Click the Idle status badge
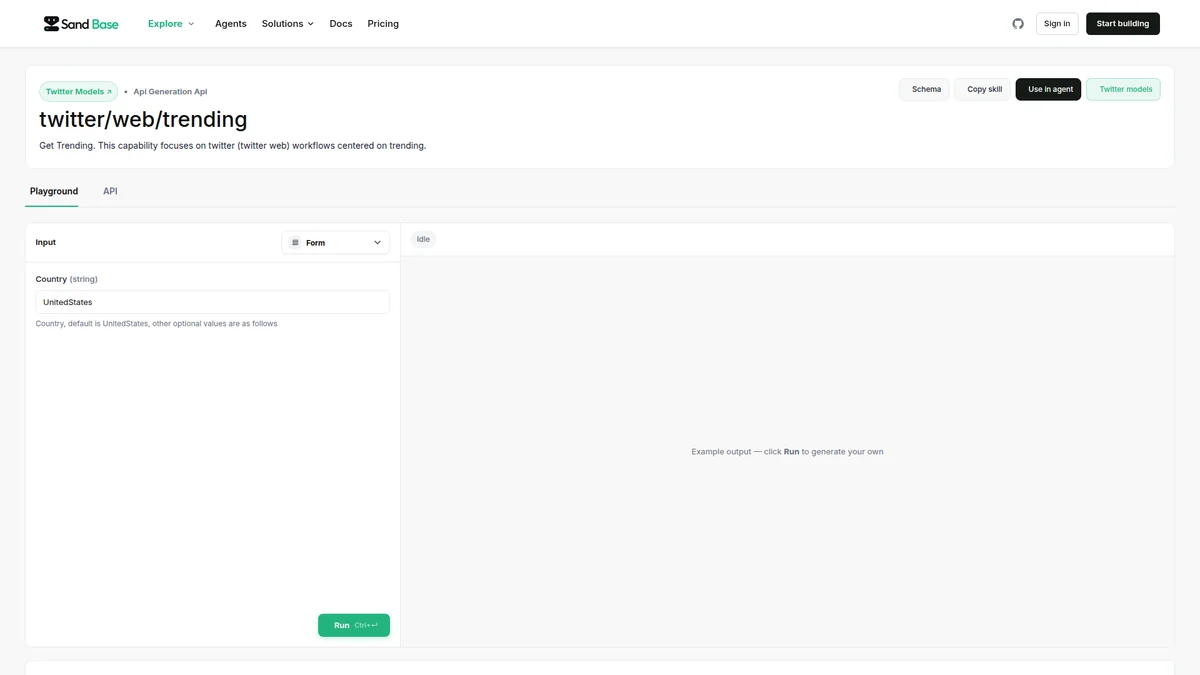The width and height of the screenshot is (1200, 675). tap(423, 239)
